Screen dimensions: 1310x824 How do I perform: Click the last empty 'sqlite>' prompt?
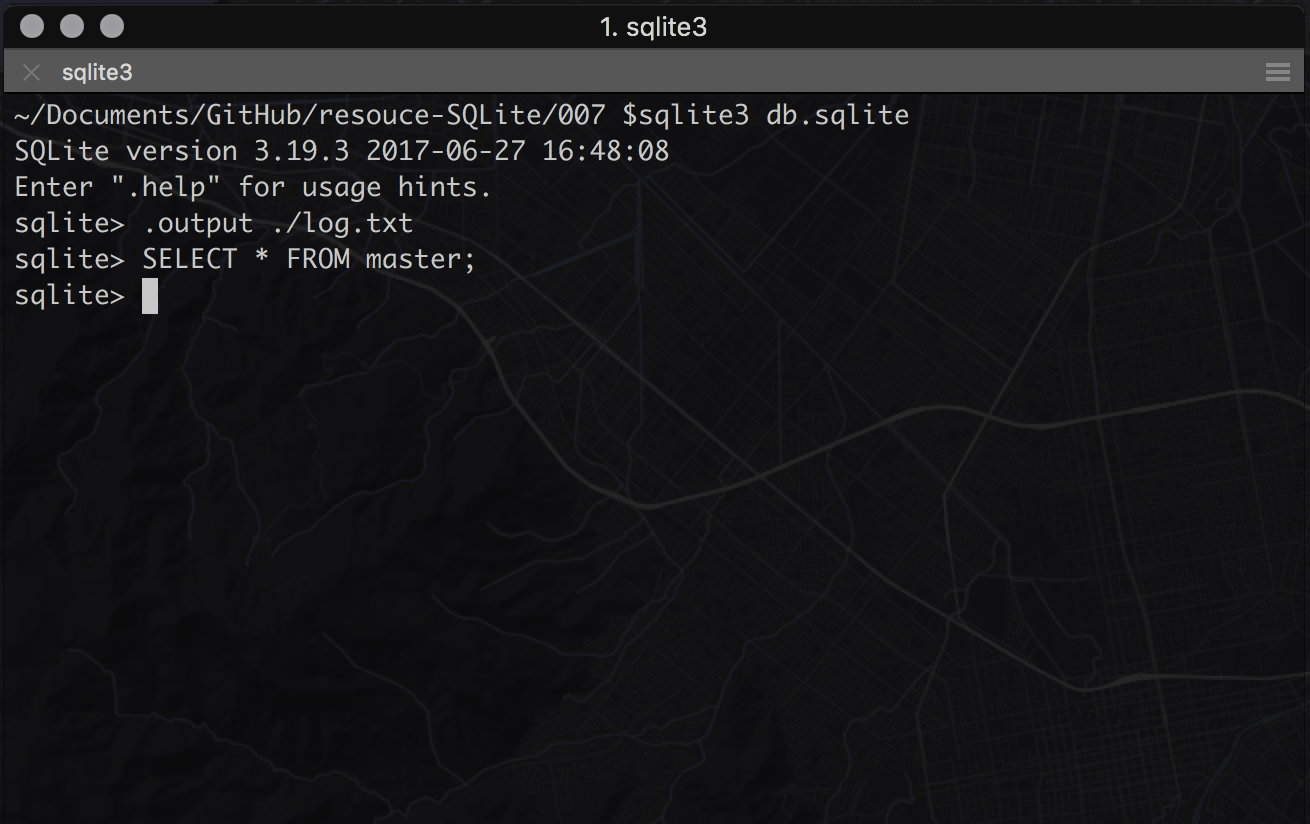(x=69, y=295)
